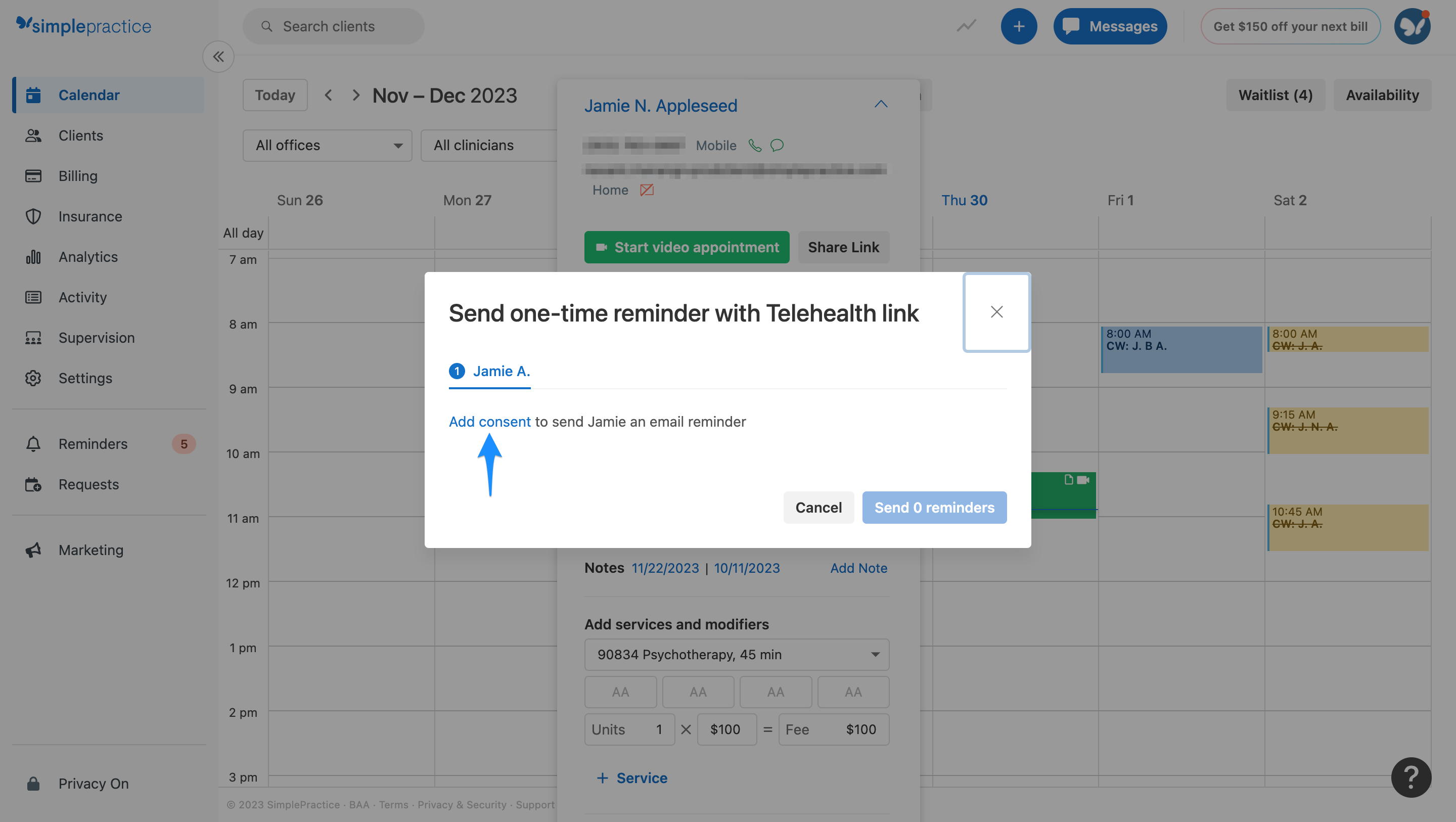
Task: Click the last AA modifier field
Action: point(853,692)
